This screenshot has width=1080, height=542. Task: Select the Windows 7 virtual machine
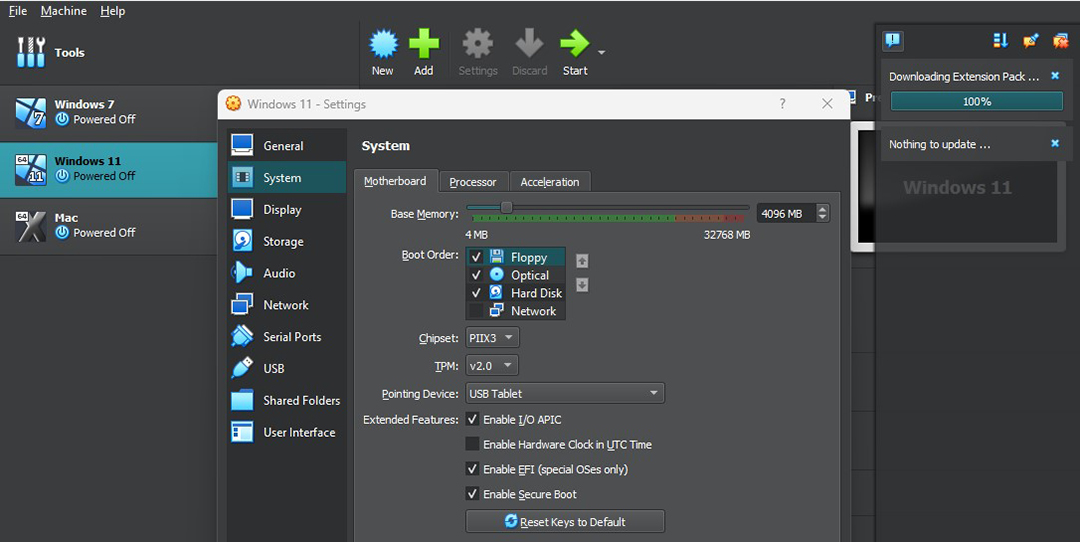(109, 112)
